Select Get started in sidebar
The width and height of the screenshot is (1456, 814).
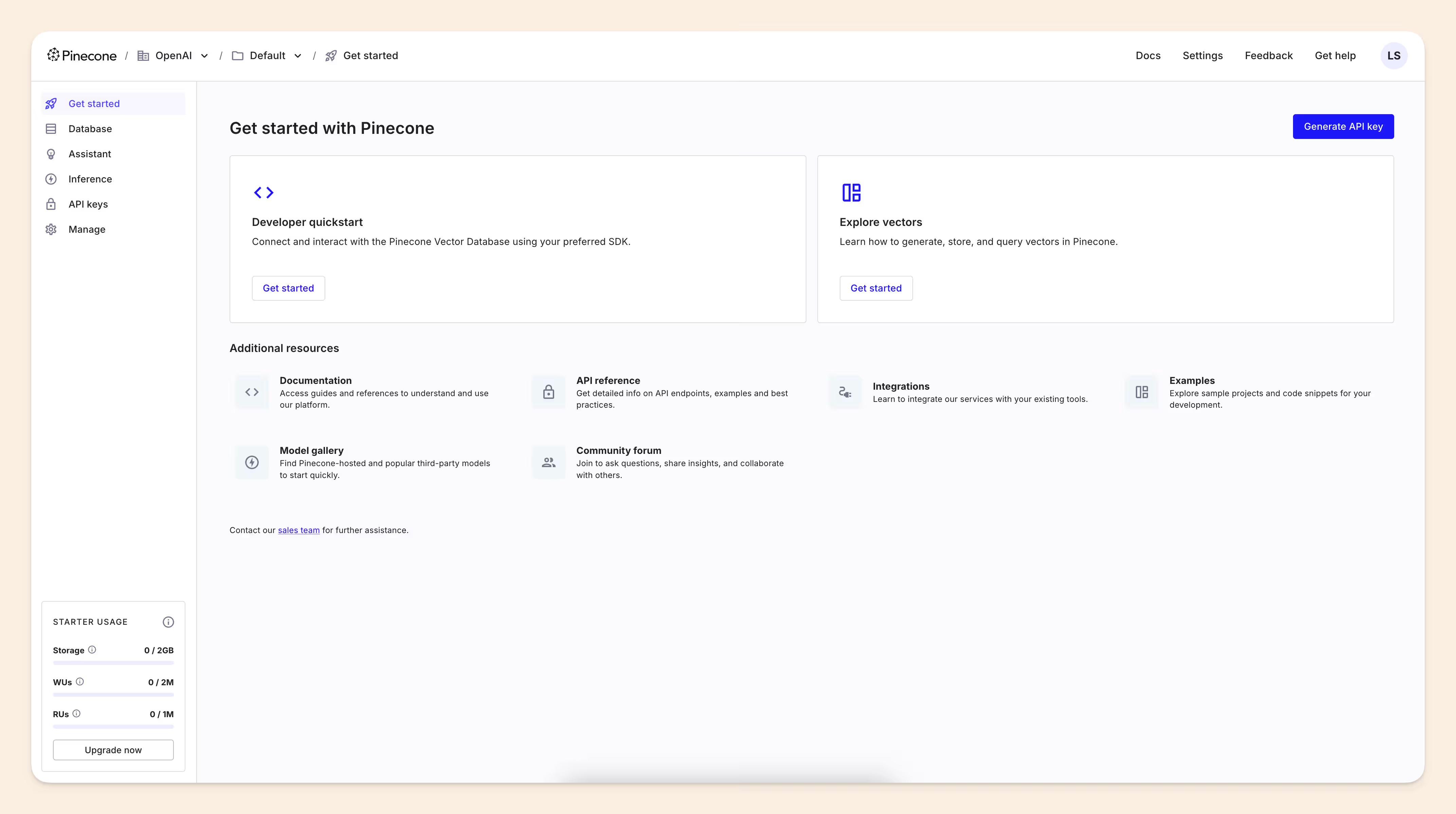click(x=113, y=104)
